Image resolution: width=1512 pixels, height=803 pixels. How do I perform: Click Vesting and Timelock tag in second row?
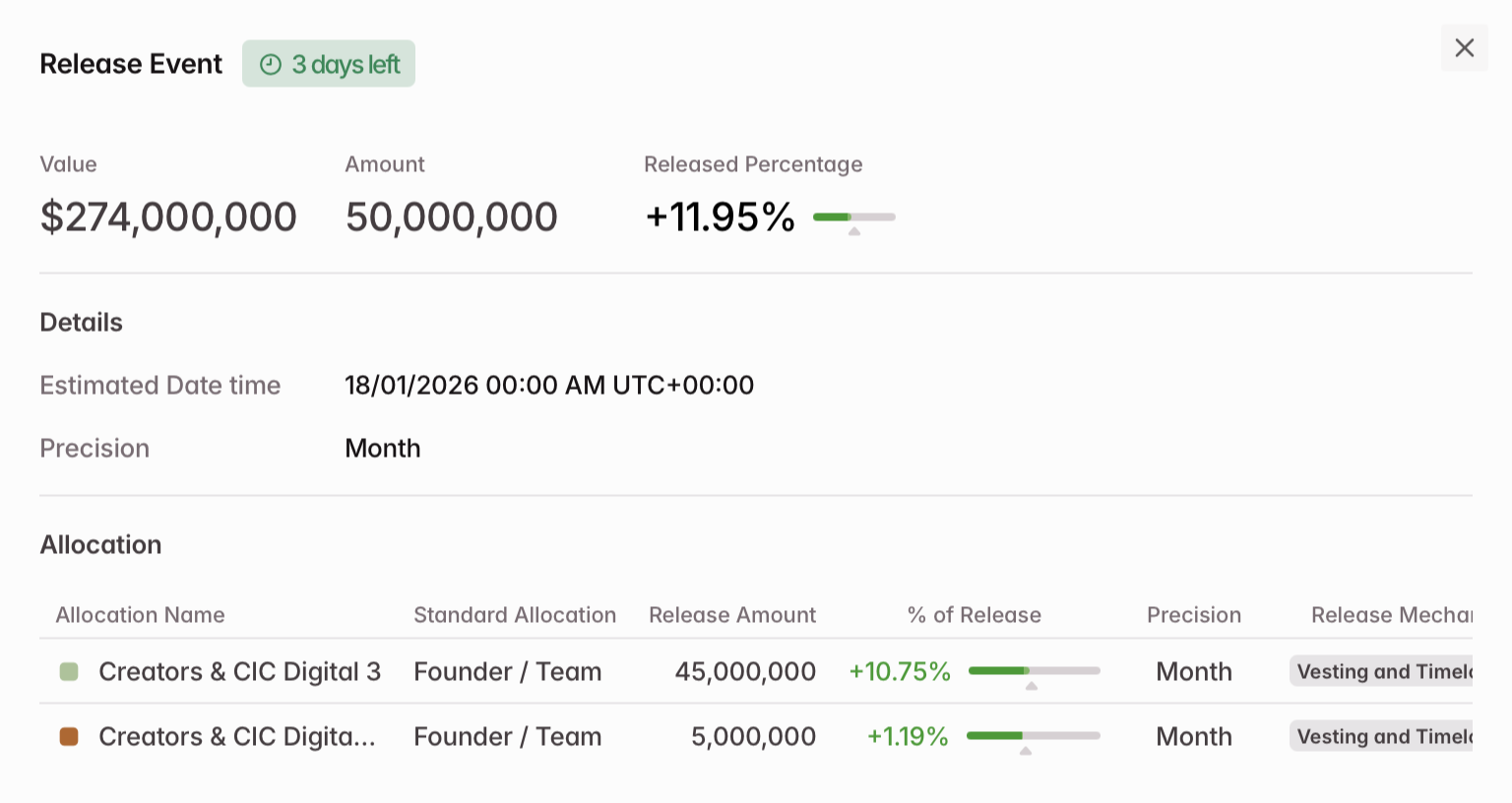tap(1382, 737)
